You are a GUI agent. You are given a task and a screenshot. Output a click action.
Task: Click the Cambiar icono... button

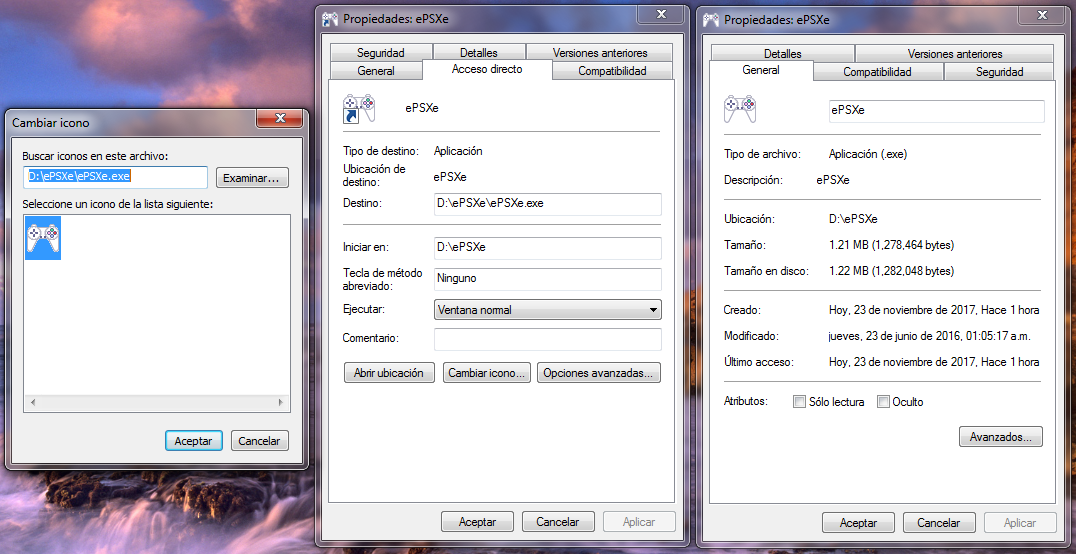click(x=487, y=373)
